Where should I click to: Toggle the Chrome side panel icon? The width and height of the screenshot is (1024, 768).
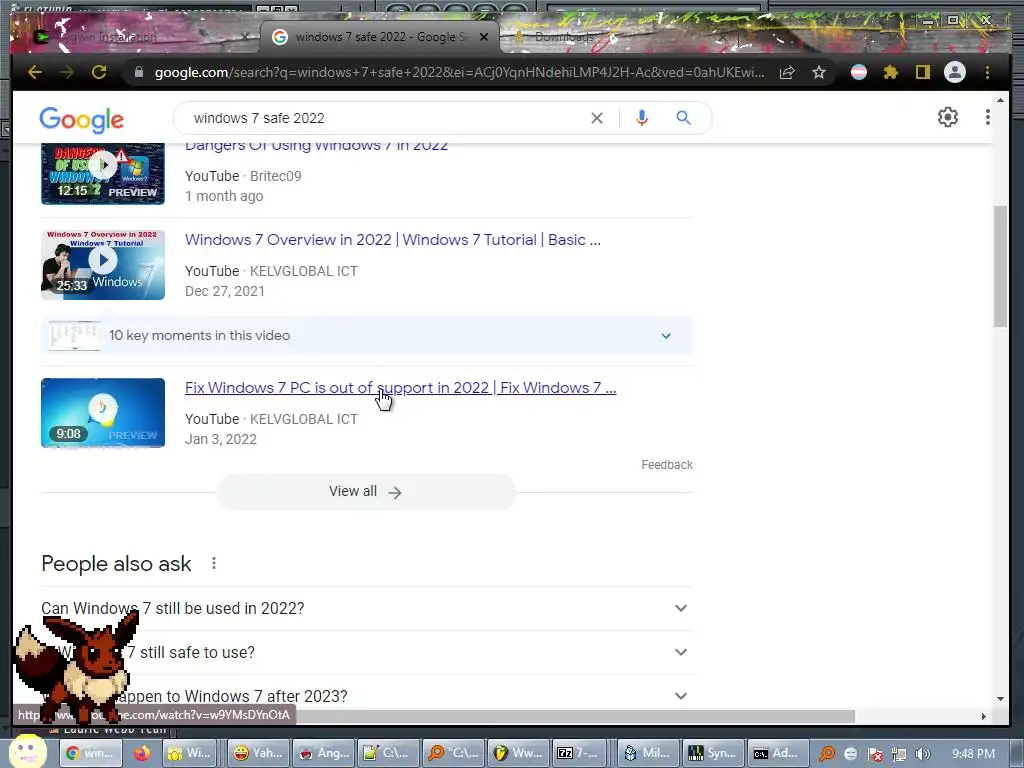tap(922, 72)
